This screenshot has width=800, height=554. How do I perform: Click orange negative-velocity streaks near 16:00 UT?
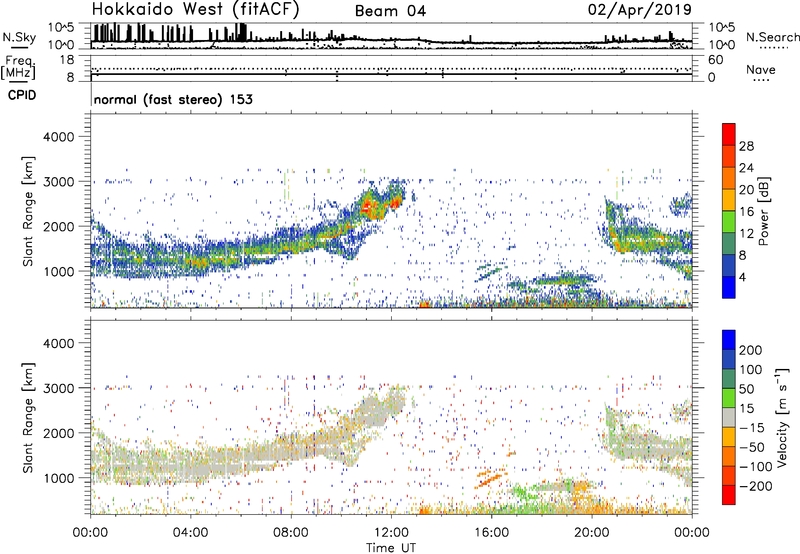click(491, 478)
